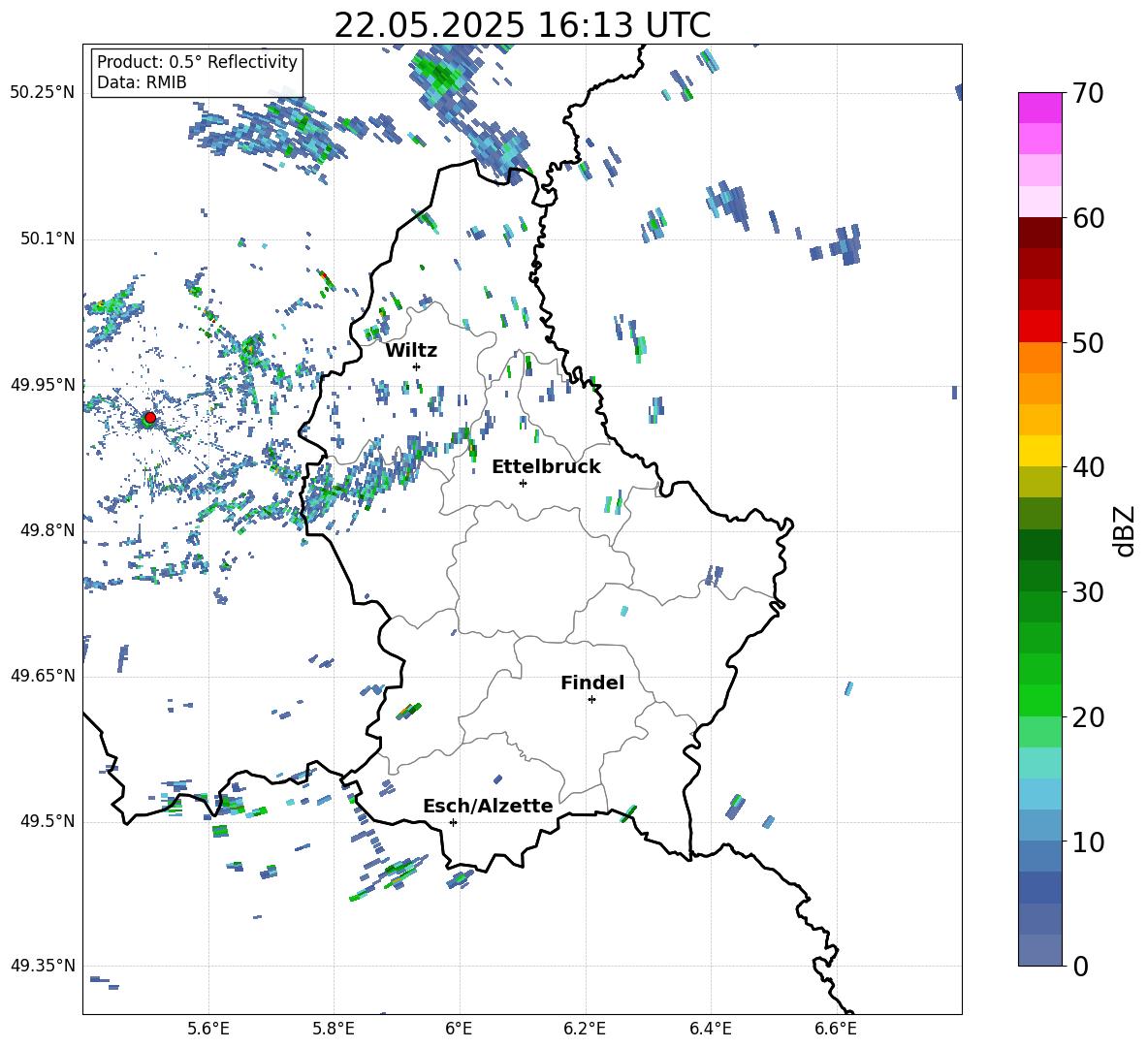
Task: Click the 49.35°N latitude label
Action: tap(43, 966)
